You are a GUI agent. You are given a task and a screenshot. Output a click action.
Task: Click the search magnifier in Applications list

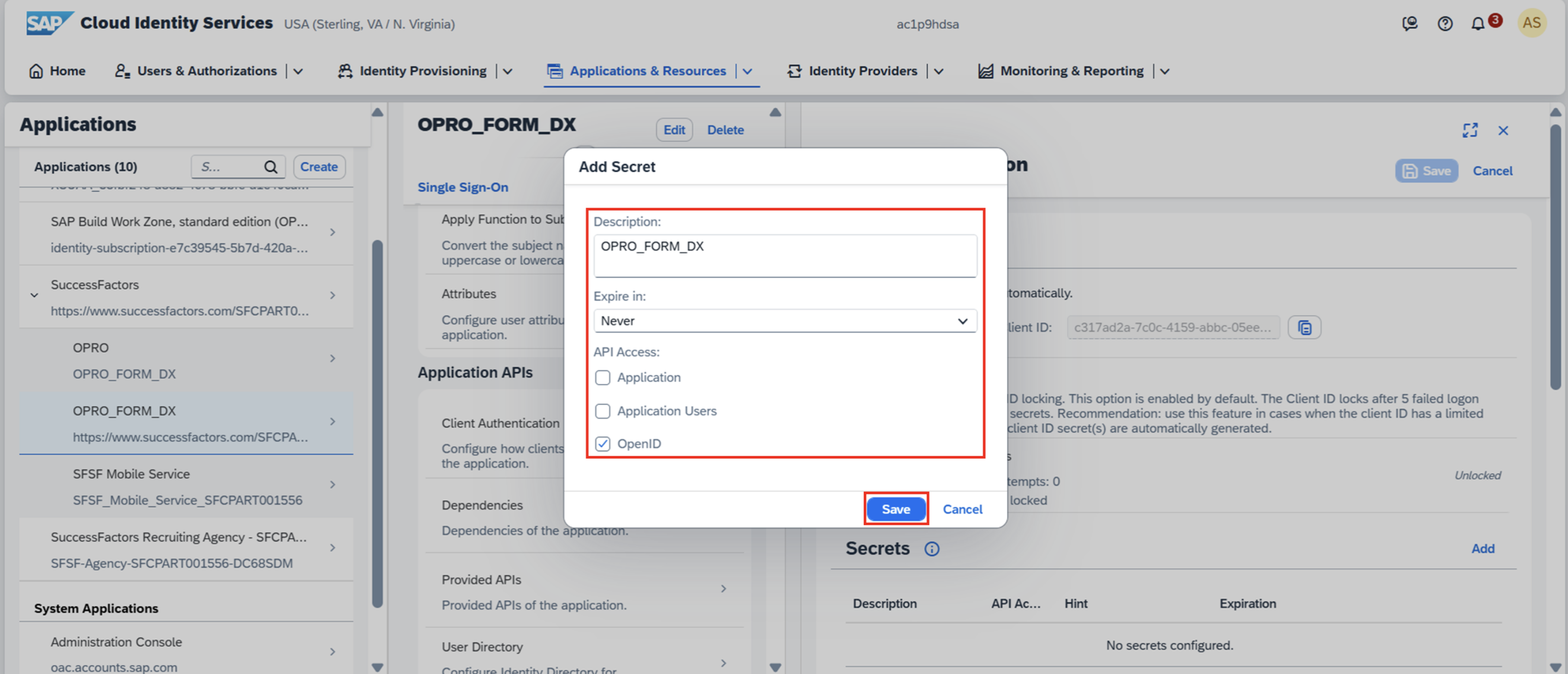pos(271,167)
